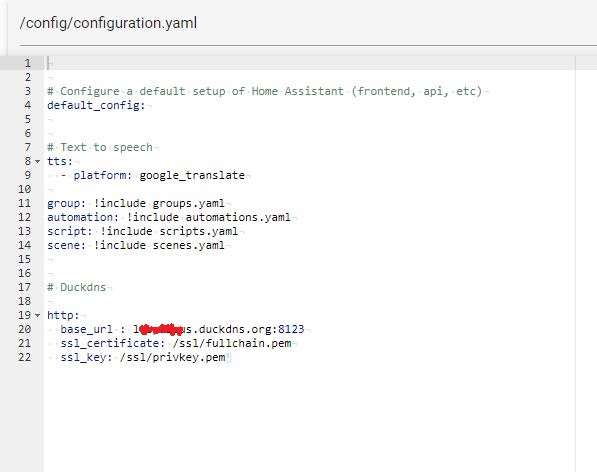Click line number 22 in gutter

[25, 357]
